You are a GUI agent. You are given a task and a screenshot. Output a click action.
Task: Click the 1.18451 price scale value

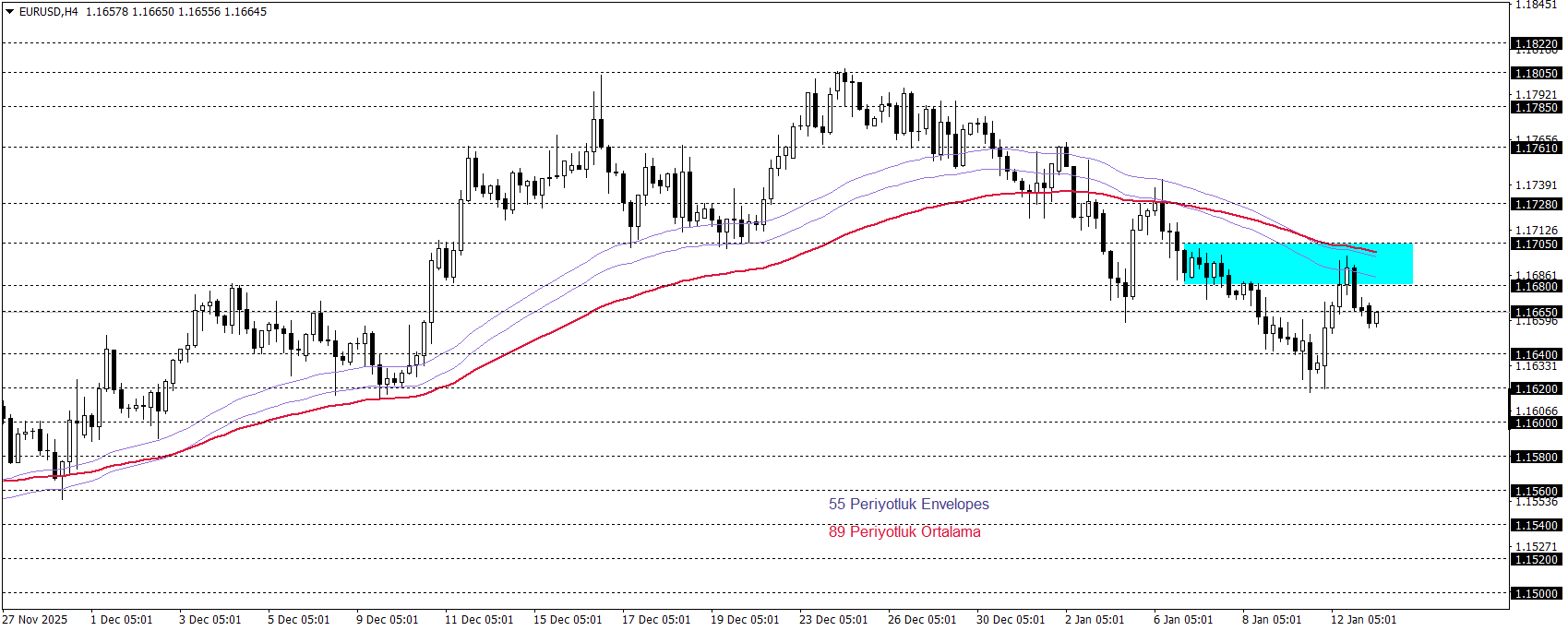click(x=1537, y=5)
